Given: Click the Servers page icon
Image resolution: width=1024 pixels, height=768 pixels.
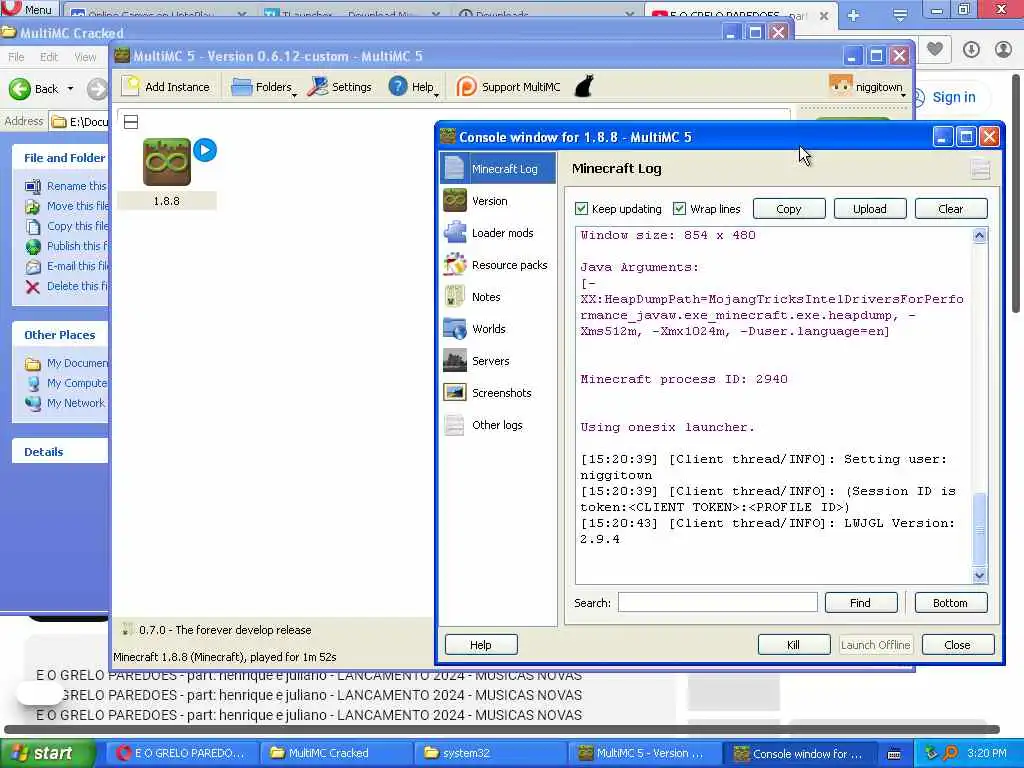Looking at the screenshot, I should click(x=455, y=360).
